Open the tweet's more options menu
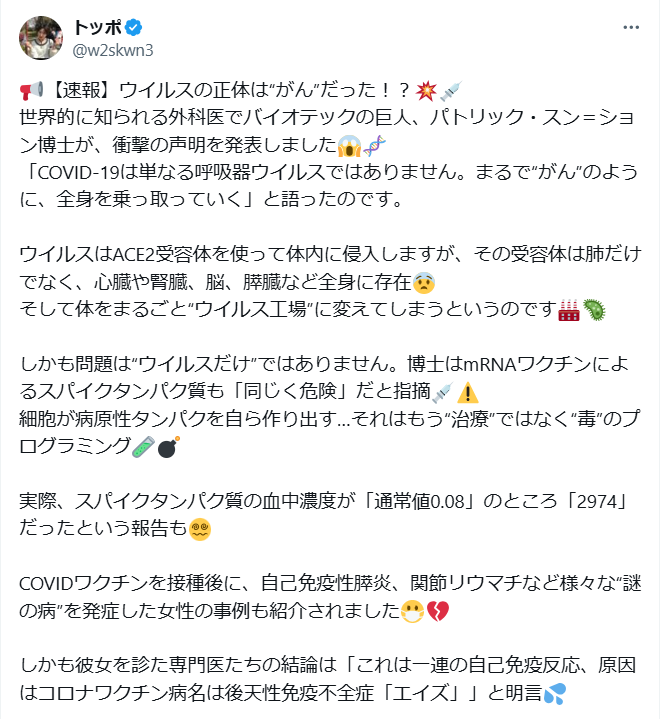This screenshot has width=660, height=719. (628, 28)
